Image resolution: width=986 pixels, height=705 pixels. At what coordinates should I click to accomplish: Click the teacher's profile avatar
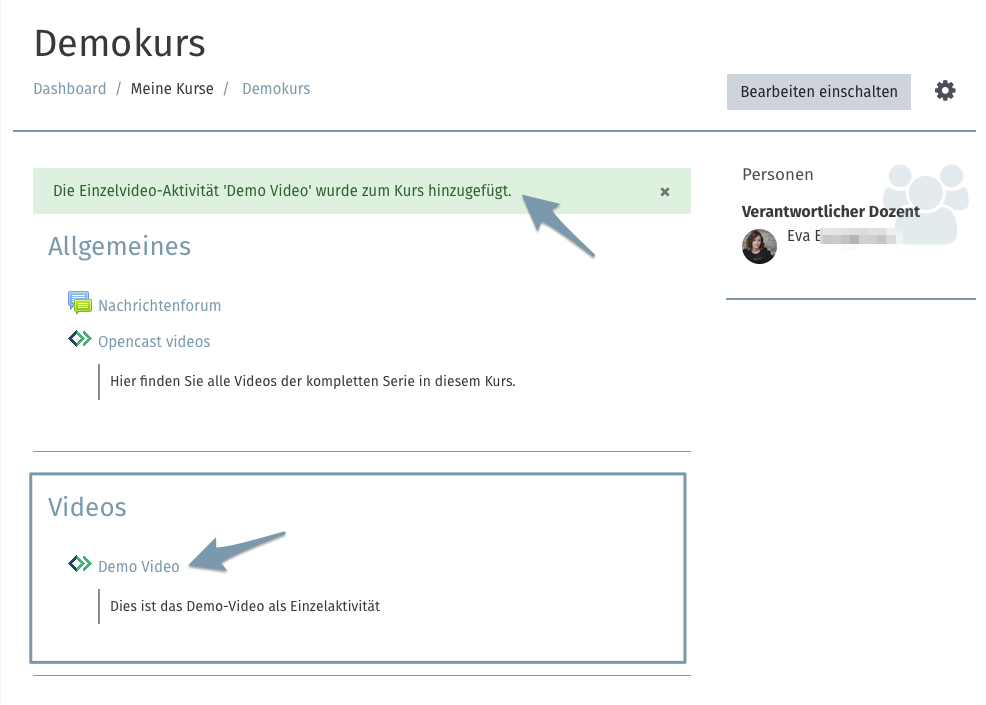coord(759,246)
